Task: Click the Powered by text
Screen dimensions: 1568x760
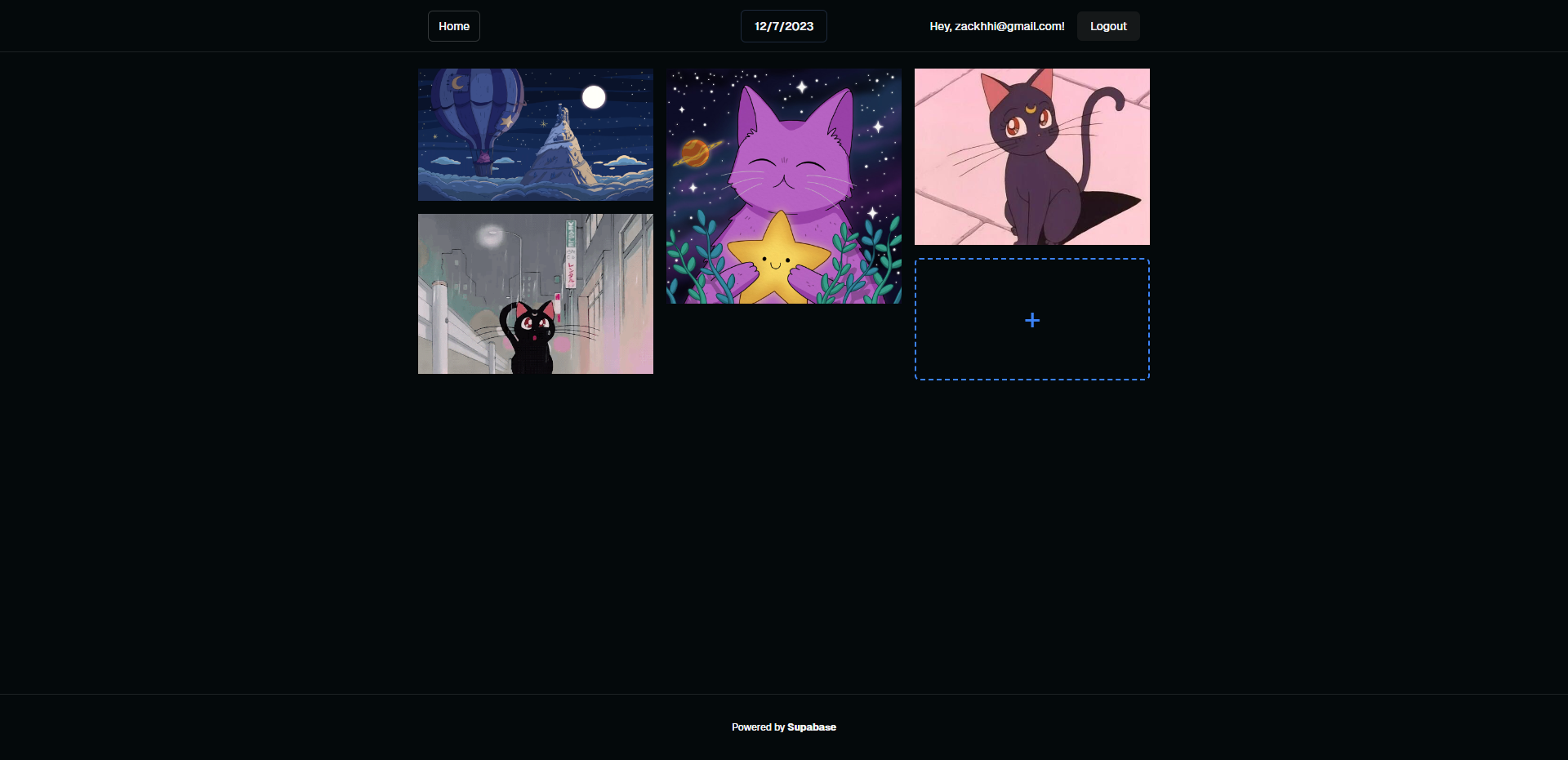Action: [x=758, y=727]
